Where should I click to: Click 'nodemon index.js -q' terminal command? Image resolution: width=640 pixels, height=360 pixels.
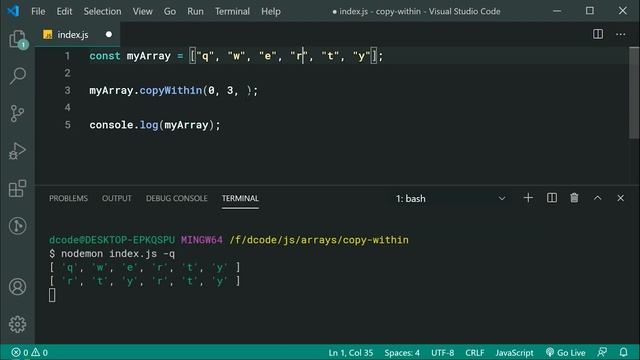(x=118, y=254)
